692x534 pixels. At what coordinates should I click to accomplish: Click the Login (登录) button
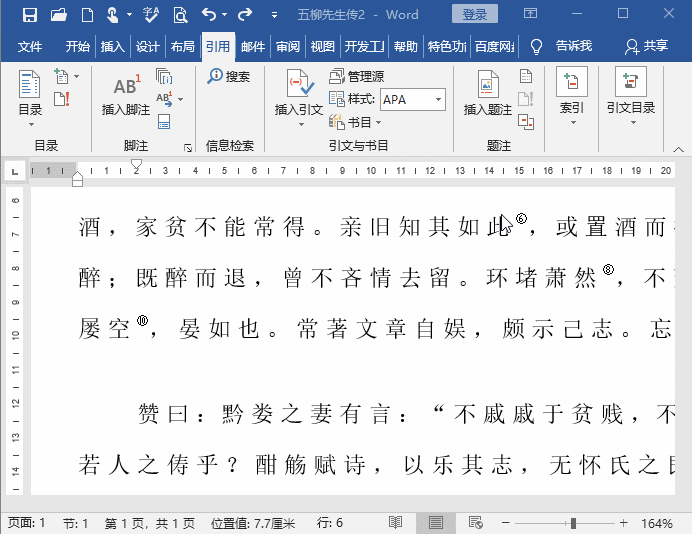[x=475, y=15]
